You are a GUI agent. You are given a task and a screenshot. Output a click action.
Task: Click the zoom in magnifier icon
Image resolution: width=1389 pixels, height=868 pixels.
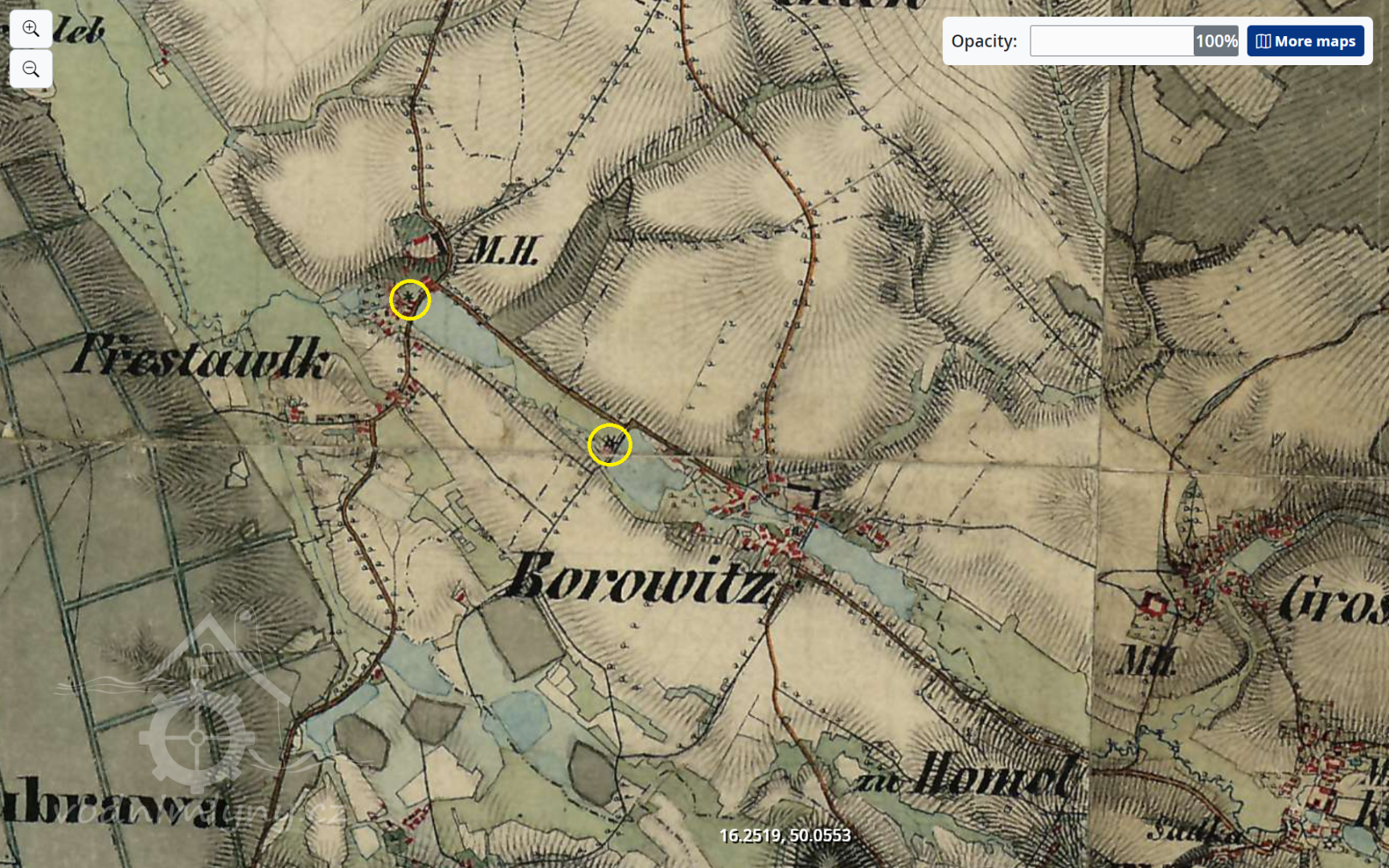31,29
